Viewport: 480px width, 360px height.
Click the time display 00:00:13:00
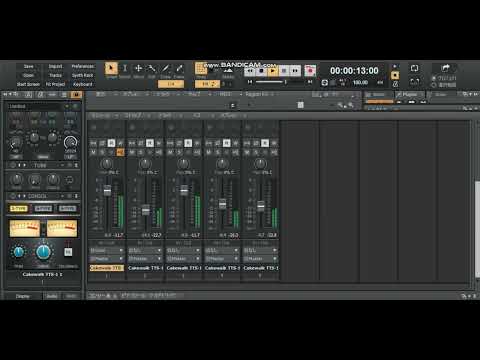pyautogui.click(x=354, y=71)
